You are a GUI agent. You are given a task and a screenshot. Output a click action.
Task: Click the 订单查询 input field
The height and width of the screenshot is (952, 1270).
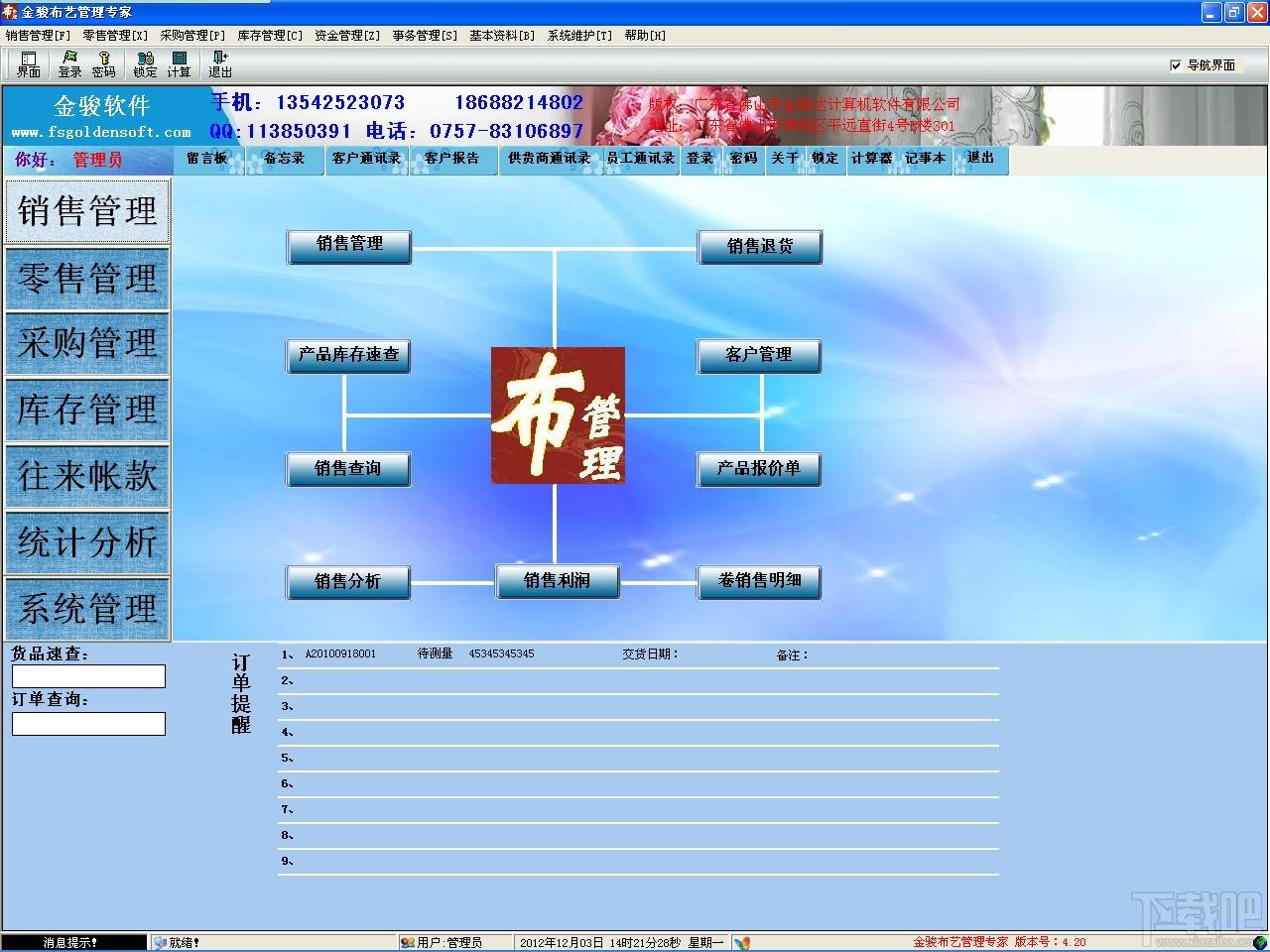(x=88, y=724)
